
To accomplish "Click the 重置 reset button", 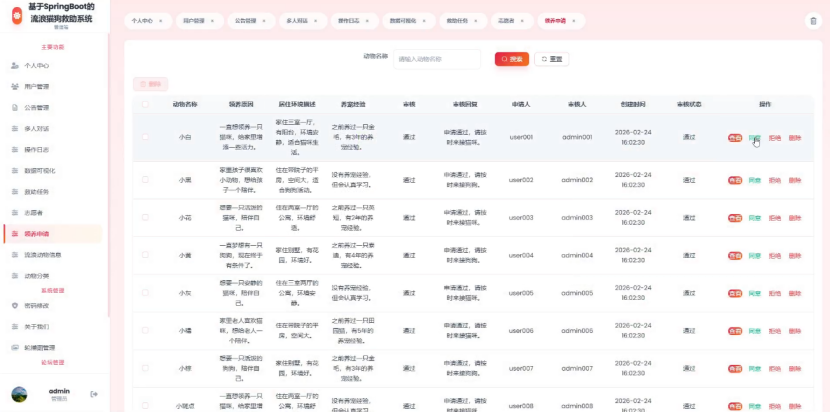I will click(x=552, y=59).
